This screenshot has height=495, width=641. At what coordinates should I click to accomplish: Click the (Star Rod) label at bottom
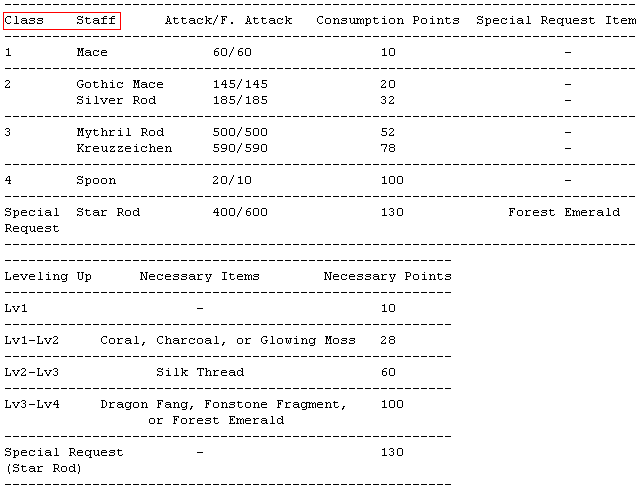coord(43,468)
